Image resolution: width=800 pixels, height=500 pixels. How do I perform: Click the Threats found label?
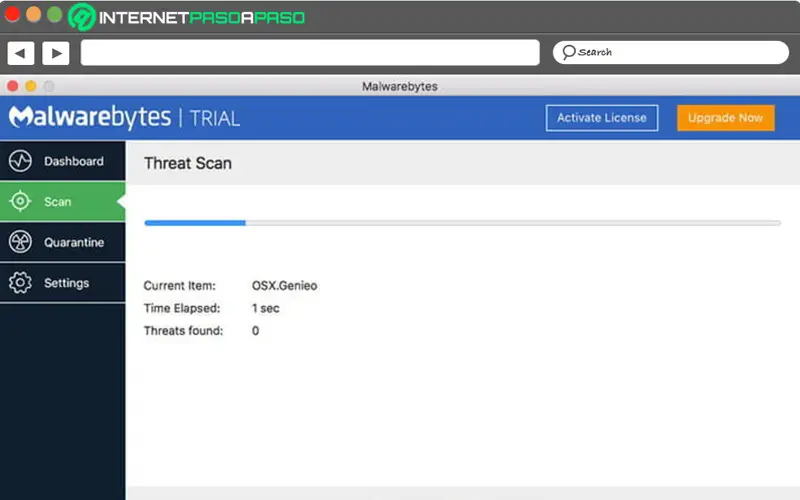183,331
